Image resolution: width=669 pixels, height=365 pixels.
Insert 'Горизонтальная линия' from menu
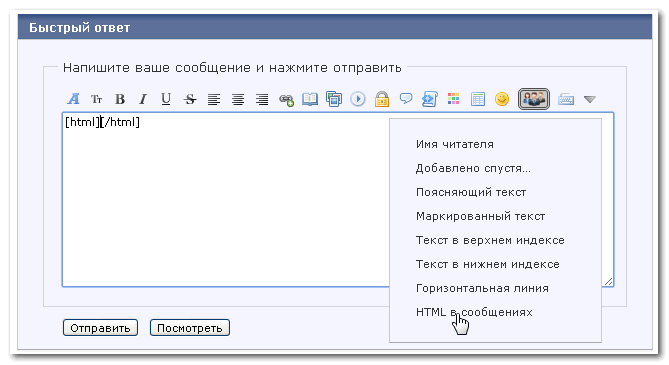482,288
